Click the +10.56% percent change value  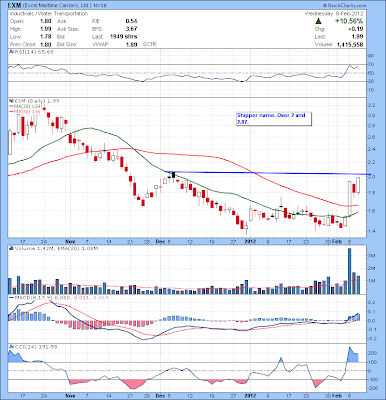click(349, 21)
